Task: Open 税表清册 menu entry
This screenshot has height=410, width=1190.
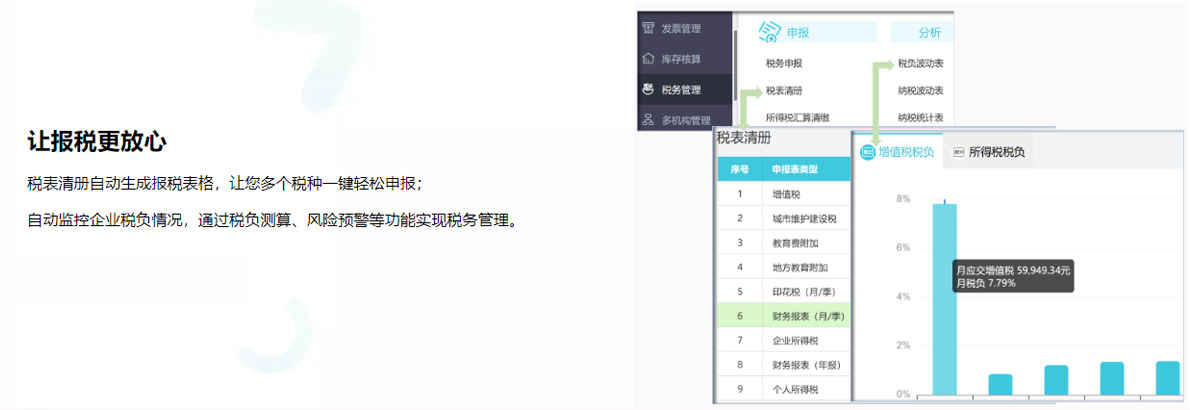Action: click(784, 90)
